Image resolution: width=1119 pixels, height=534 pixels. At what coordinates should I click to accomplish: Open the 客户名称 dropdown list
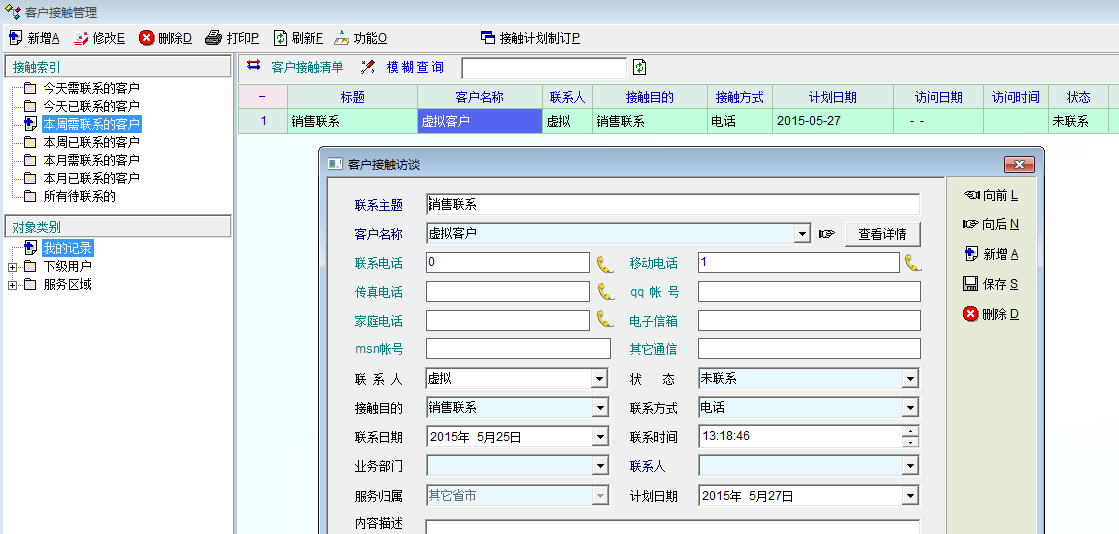pyautogui.click(x=801, y=234)
